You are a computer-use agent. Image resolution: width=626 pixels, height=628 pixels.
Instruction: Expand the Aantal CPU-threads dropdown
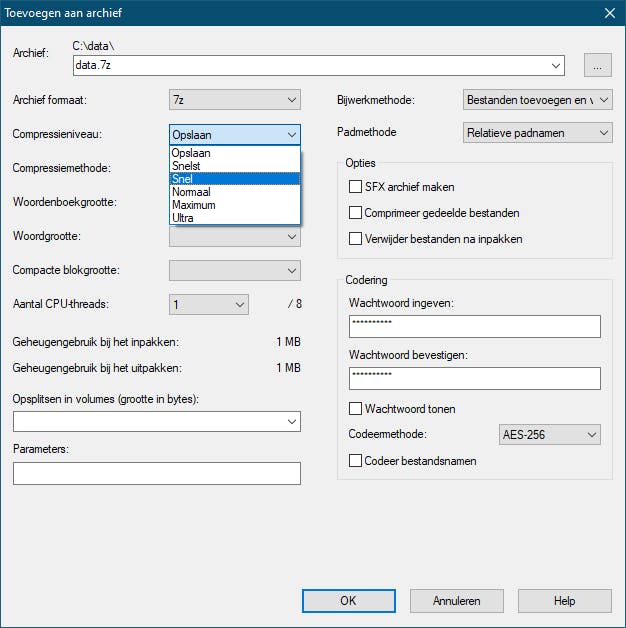[208, 304]
